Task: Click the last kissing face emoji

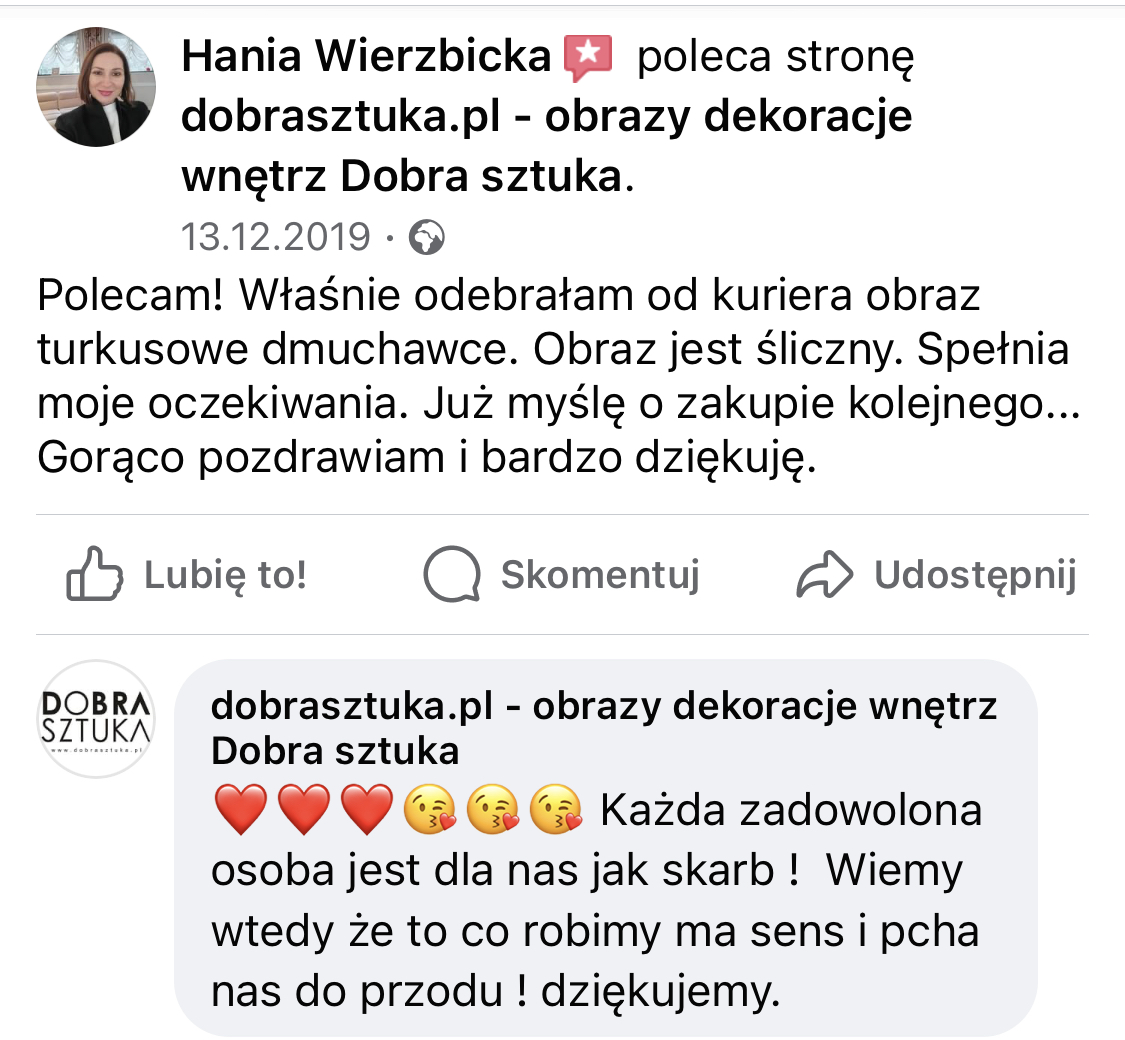Action: coord(557,810)
